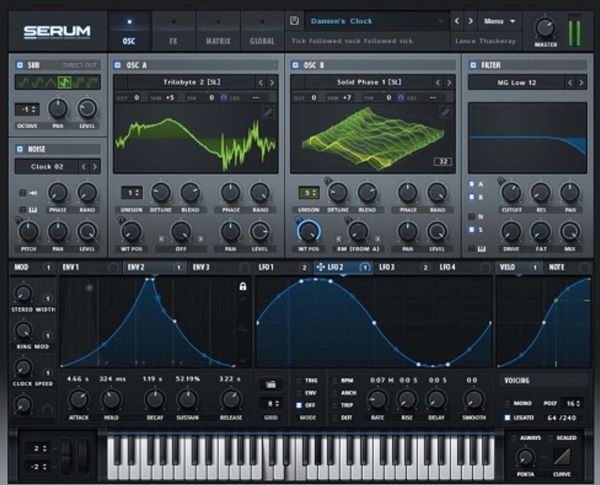Viewport: 600px width, 485px height.
Task: Open OSC B wavetable editor pencil
Action: pos(445,112)
